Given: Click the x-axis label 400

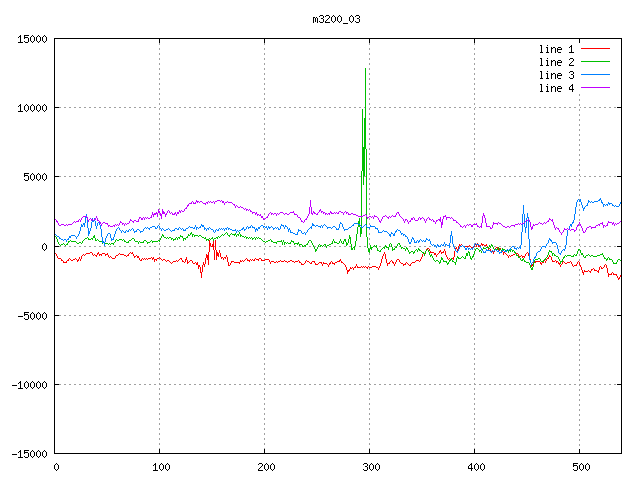Looking at the screenshot, I should tap(476, 467).
